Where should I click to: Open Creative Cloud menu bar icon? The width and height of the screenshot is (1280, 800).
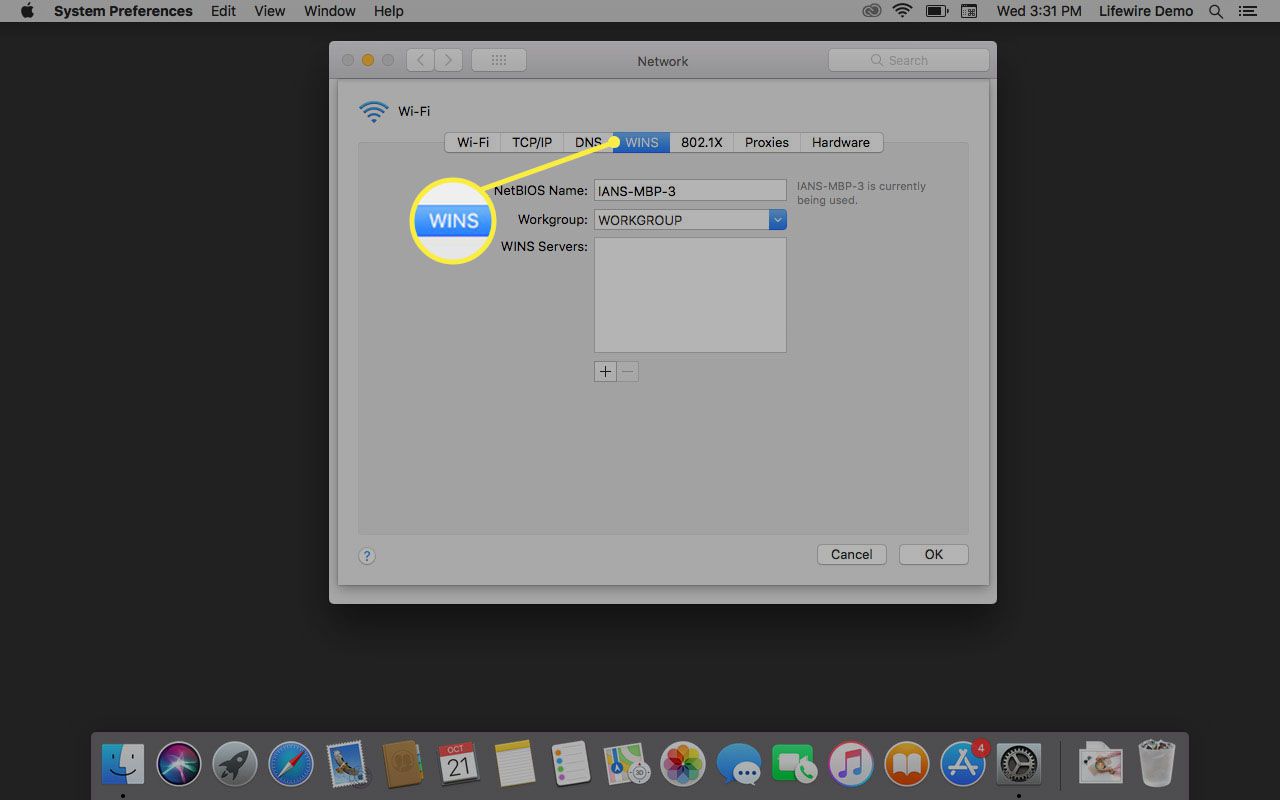pos(871,11)
